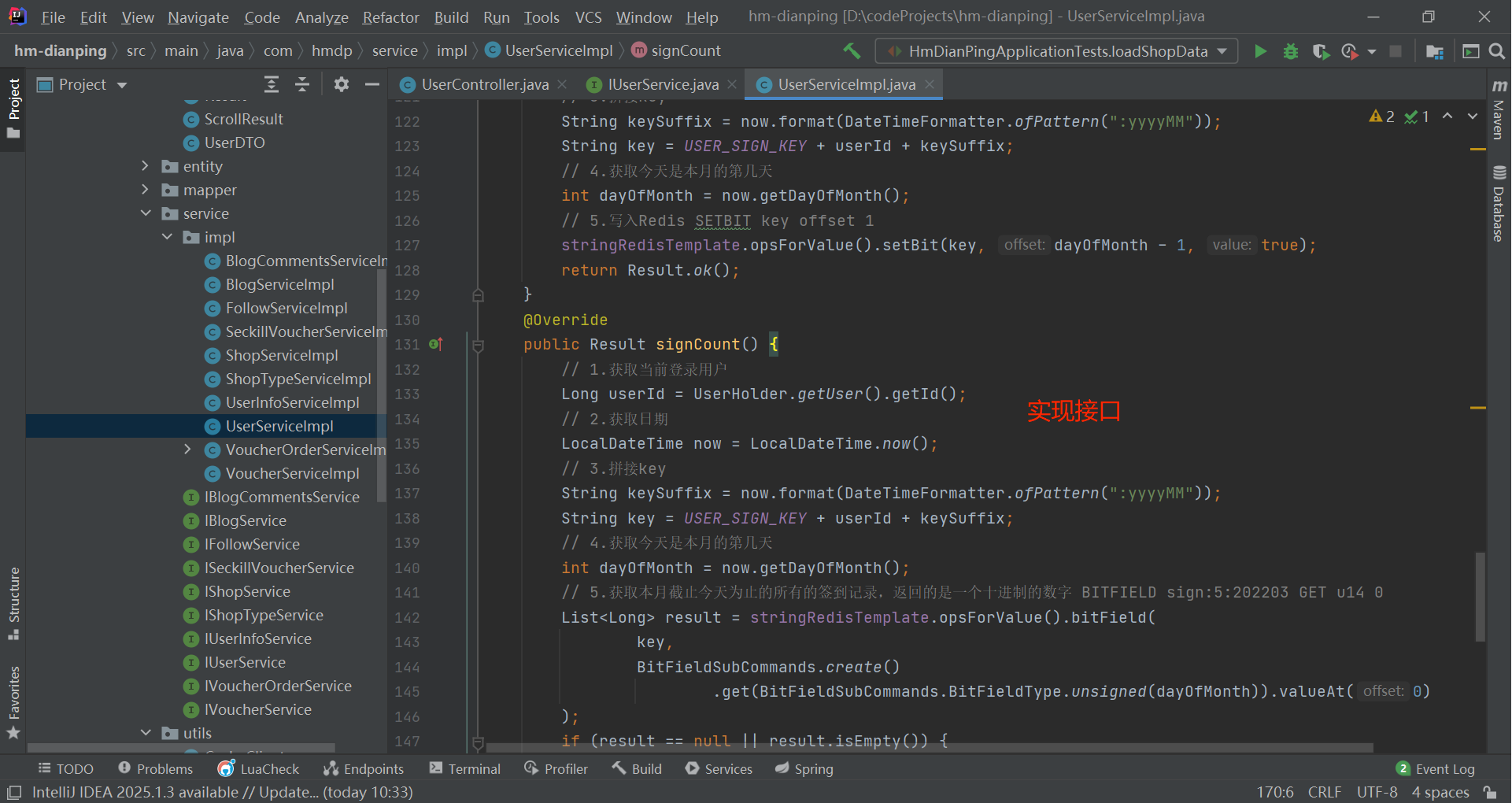1512x803 pixels.
Task: Open the Services tool window
Action: coord(719,768)
